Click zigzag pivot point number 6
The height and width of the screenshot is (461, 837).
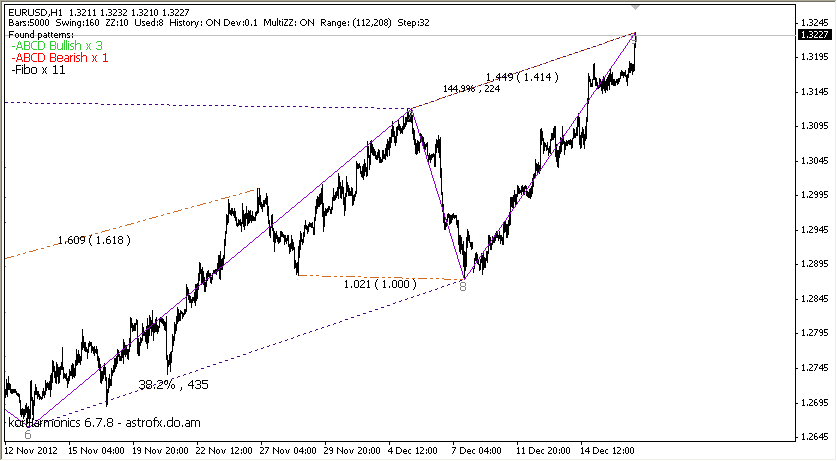click(27, 434)
